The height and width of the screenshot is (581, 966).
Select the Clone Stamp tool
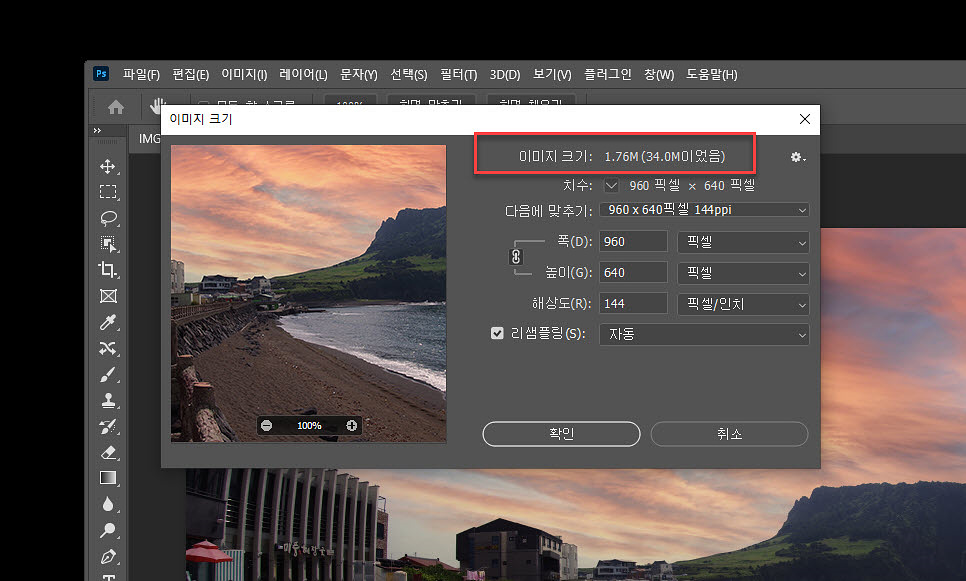[x=108, y=400]
